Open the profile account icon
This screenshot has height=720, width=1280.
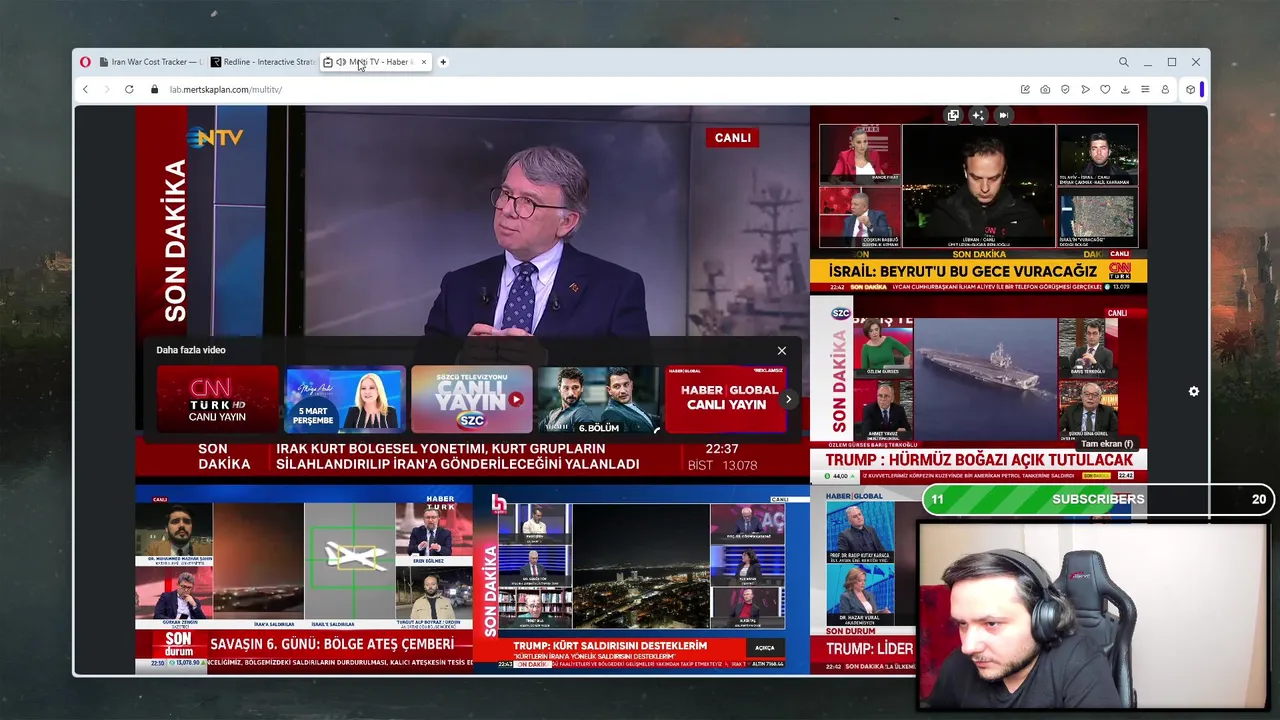click(x=1165, y=89)
